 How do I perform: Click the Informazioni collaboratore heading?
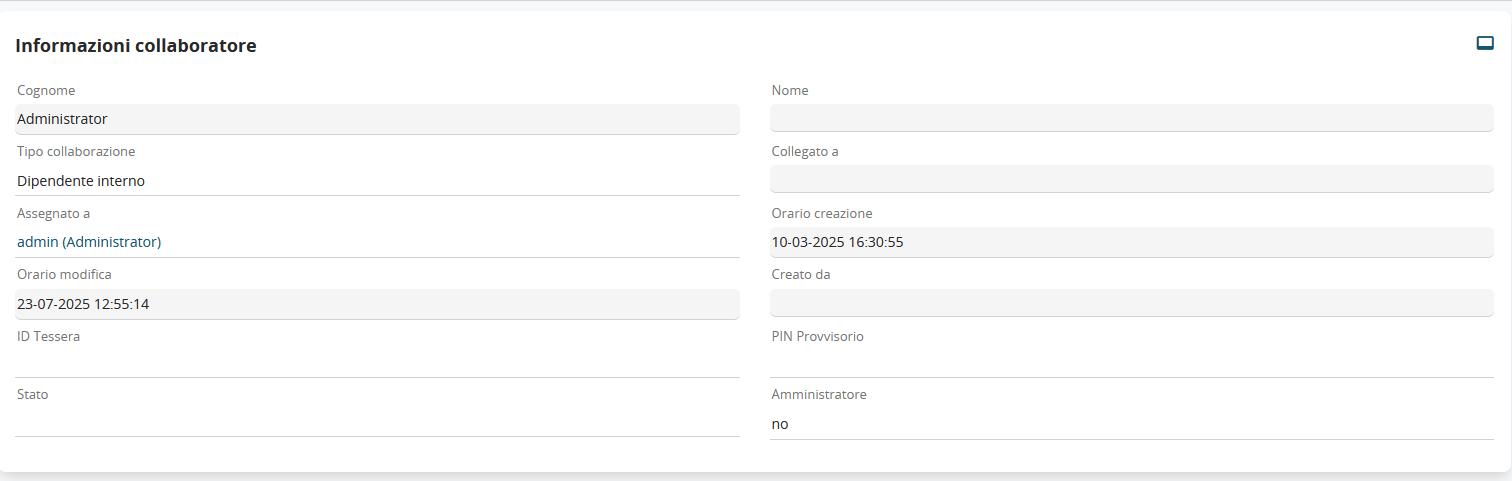(x=136, y=46)
